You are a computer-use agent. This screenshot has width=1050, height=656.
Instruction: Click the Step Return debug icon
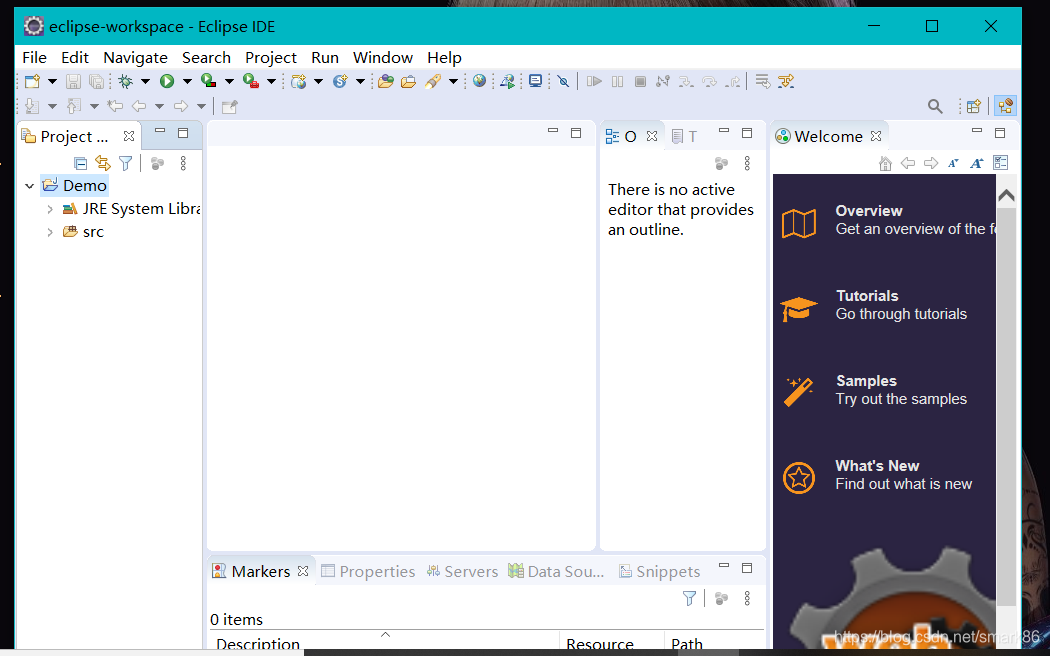tap(733, 82)
